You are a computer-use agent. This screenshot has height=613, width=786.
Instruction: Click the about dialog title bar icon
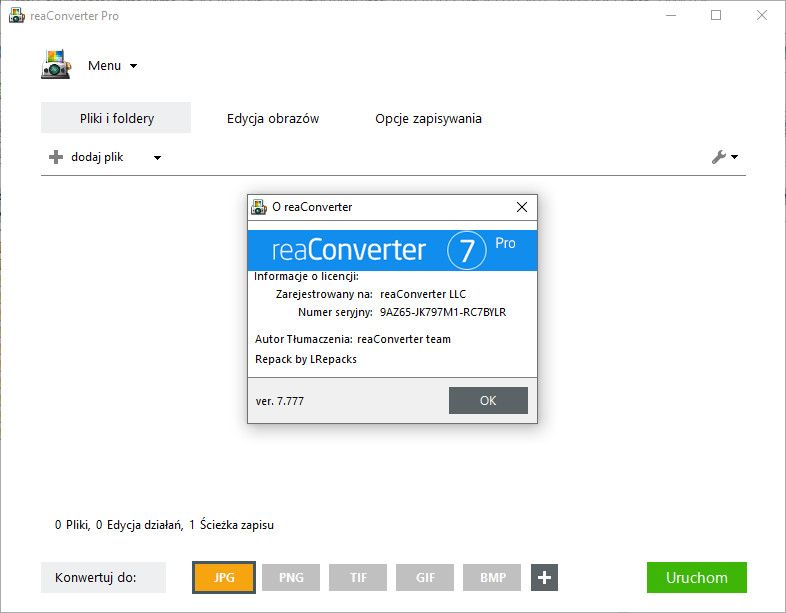tap(259, 207)
